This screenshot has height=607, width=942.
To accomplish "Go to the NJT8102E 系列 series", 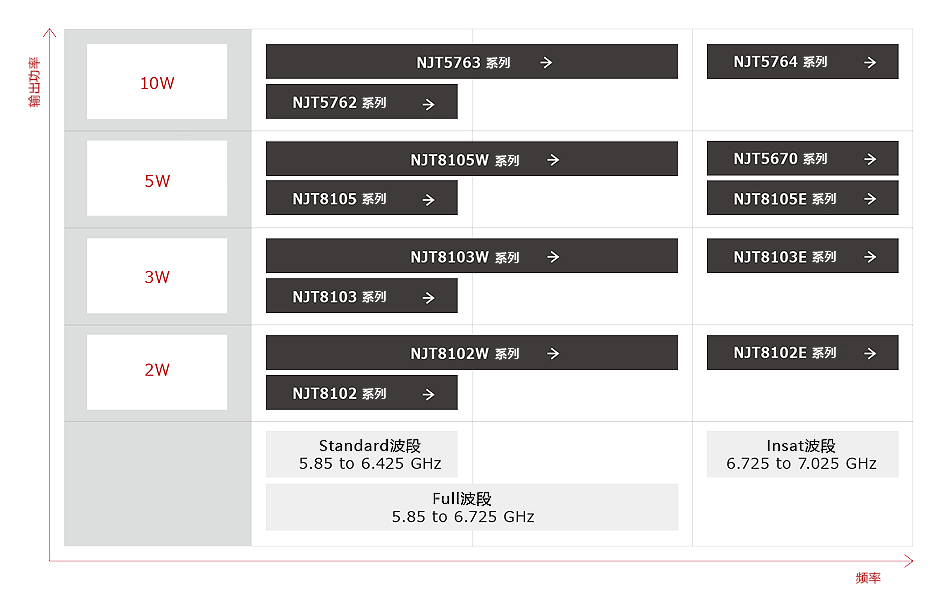I will pyautogui.click(x=802, y=353).
